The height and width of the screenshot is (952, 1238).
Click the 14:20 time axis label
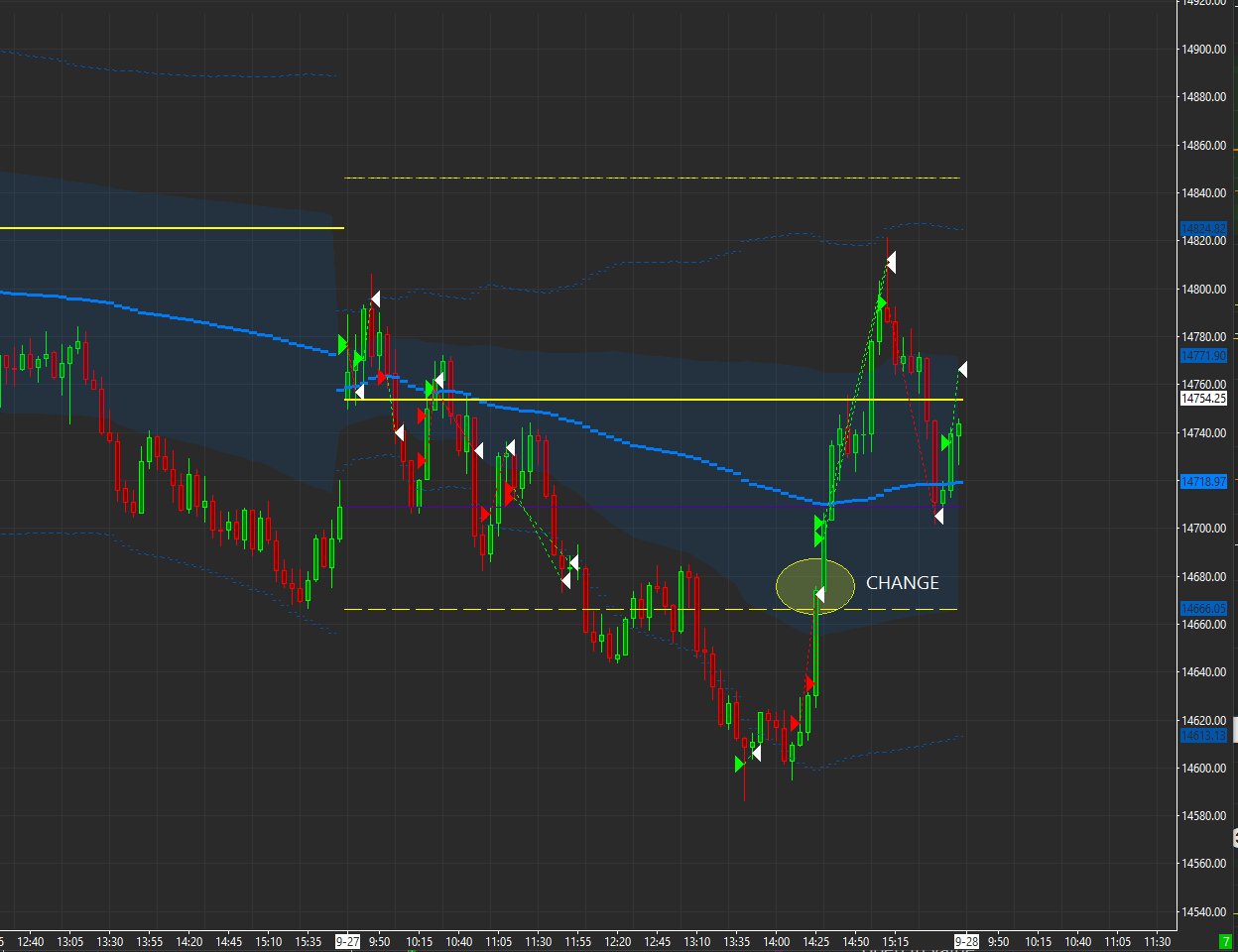point(188,942)
